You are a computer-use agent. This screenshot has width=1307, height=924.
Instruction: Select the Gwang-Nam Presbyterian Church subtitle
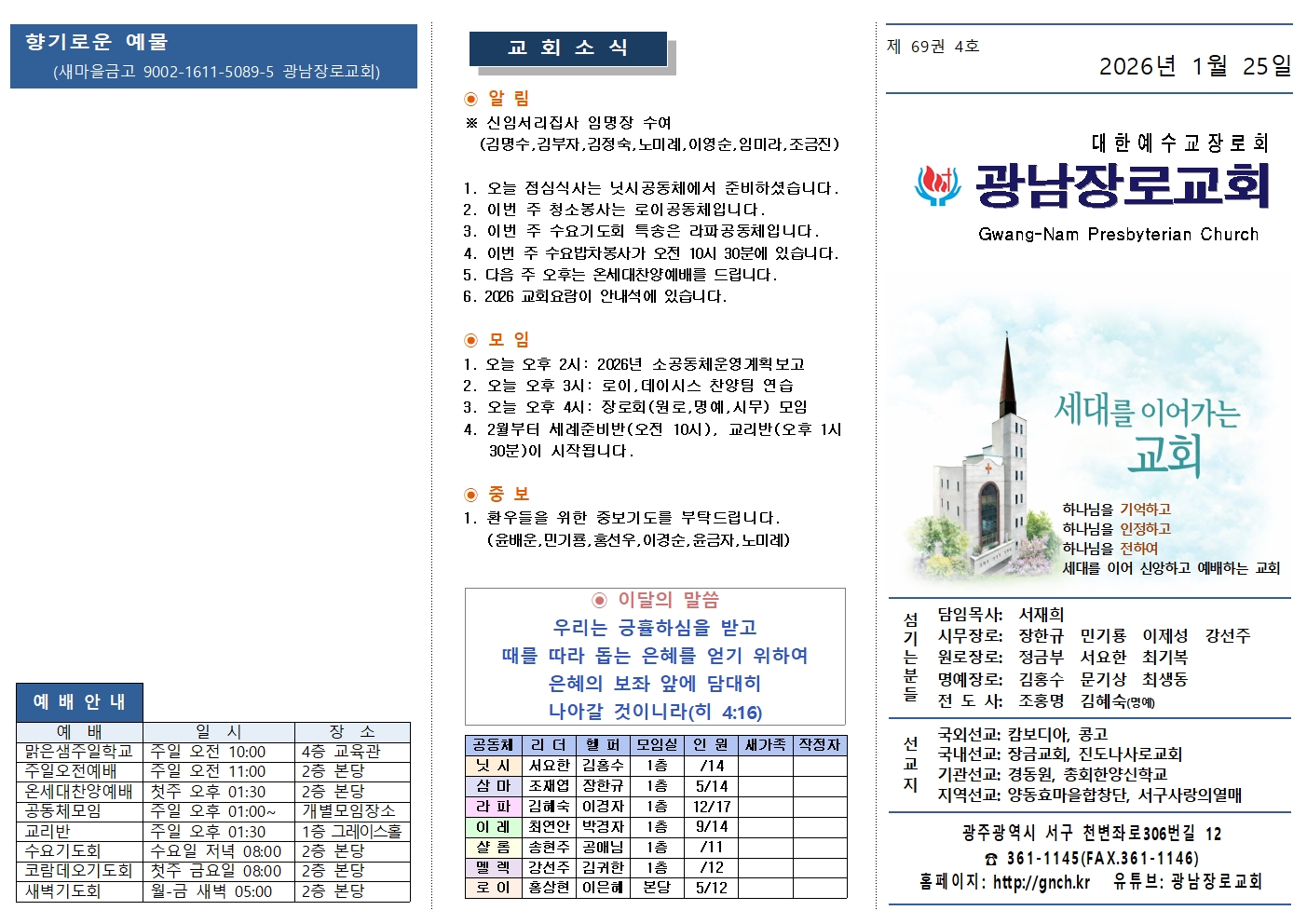tap(1118, 235)
